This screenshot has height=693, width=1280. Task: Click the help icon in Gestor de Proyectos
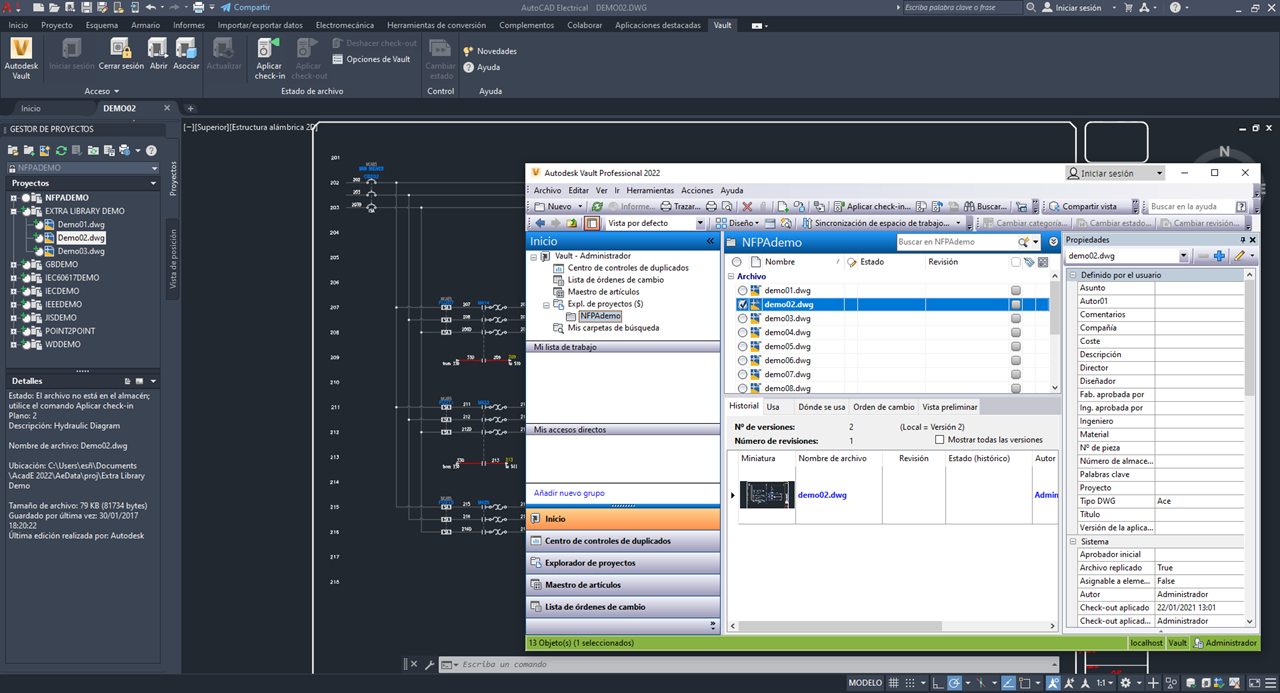(x=151, y=150)
